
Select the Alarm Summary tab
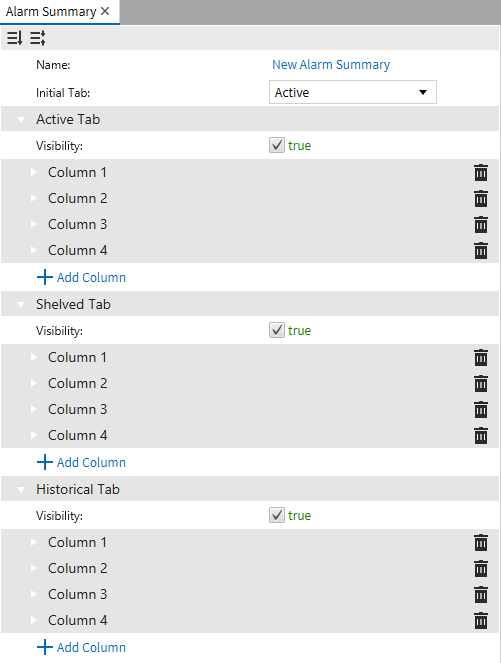coord(51,11)
